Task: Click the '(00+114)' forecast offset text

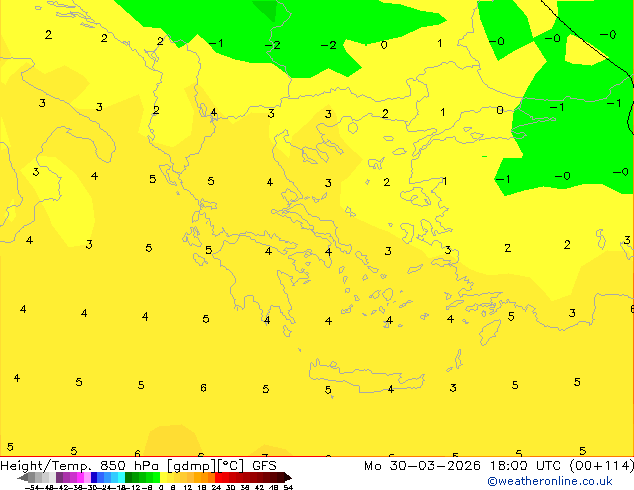Action: [x=601, y=466]
